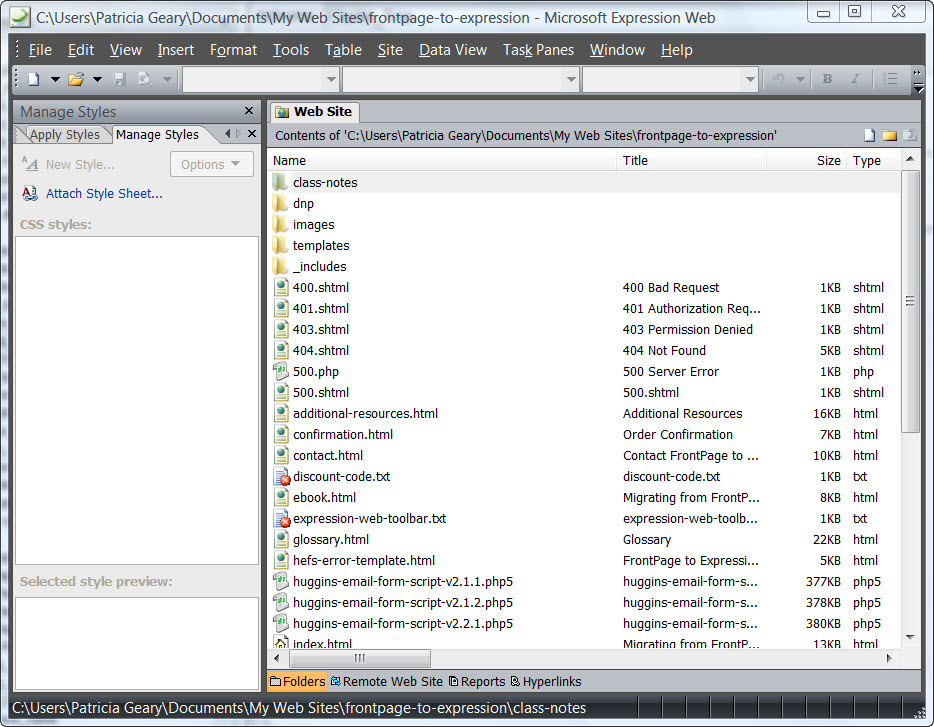The image size is (934, 727).
Task: Open the Hyperlinks view
Action: tap(545, 682)
